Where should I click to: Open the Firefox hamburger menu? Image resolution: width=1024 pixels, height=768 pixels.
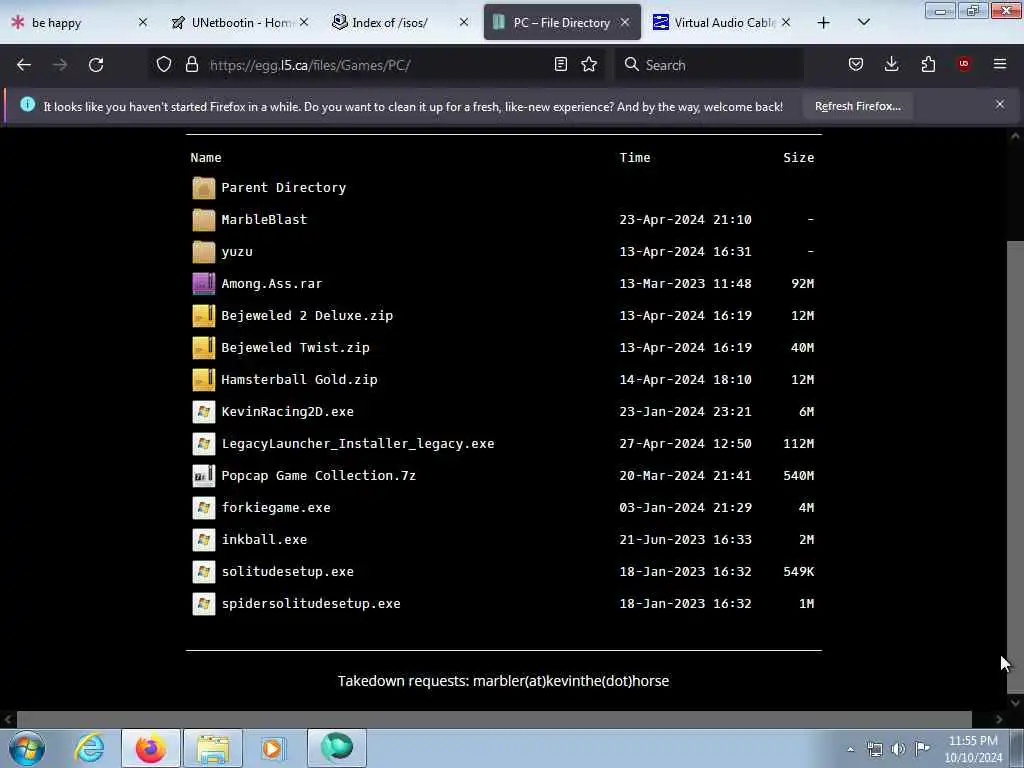(1000, 64)
